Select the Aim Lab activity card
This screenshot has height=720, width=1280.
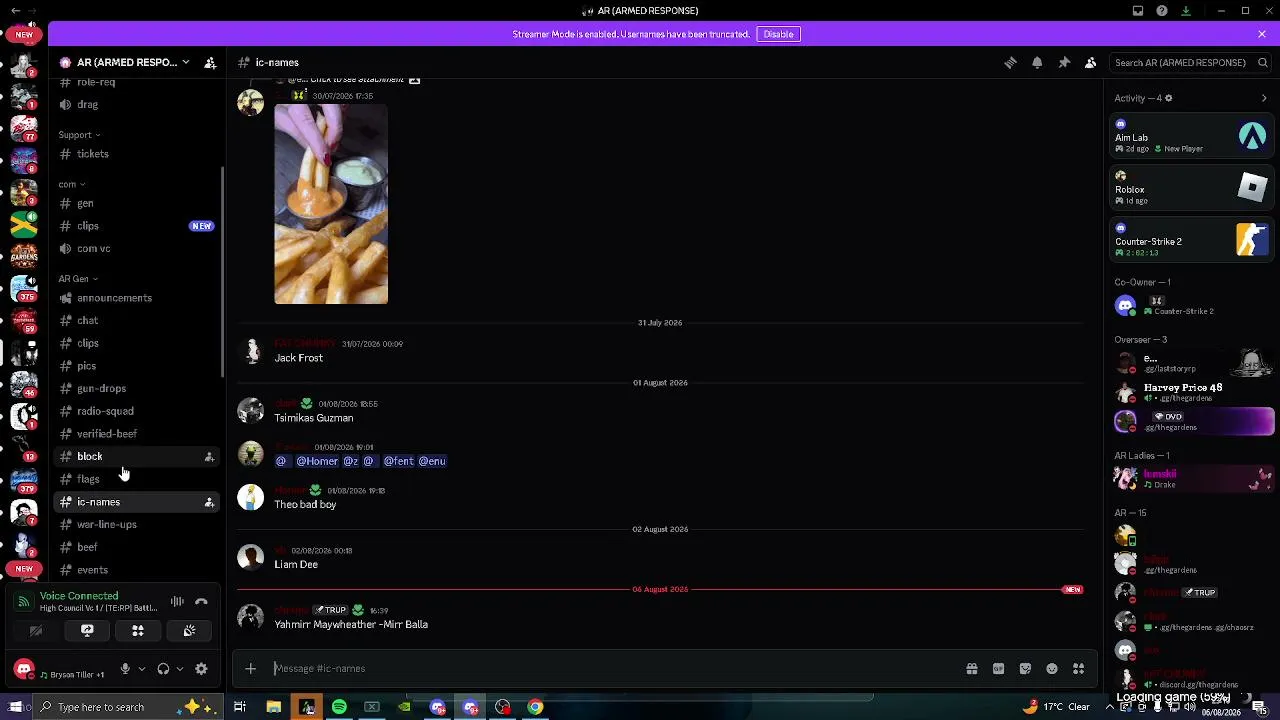pos(1191,135)
